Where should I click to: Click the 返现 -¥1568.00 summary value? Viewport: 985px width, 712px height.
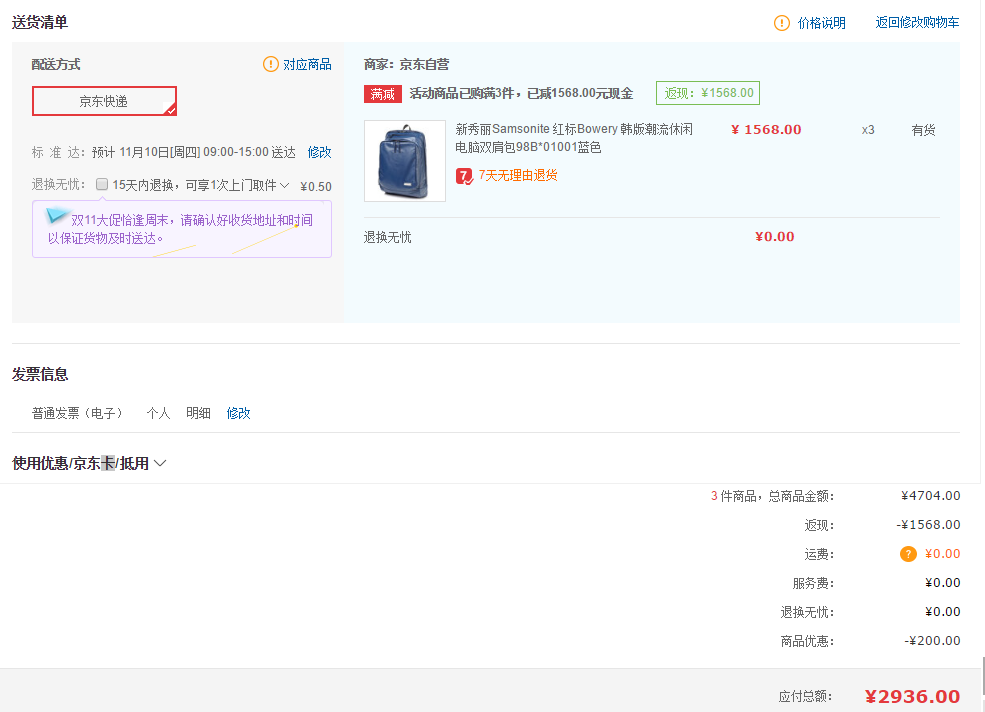(x=928, y=525)
